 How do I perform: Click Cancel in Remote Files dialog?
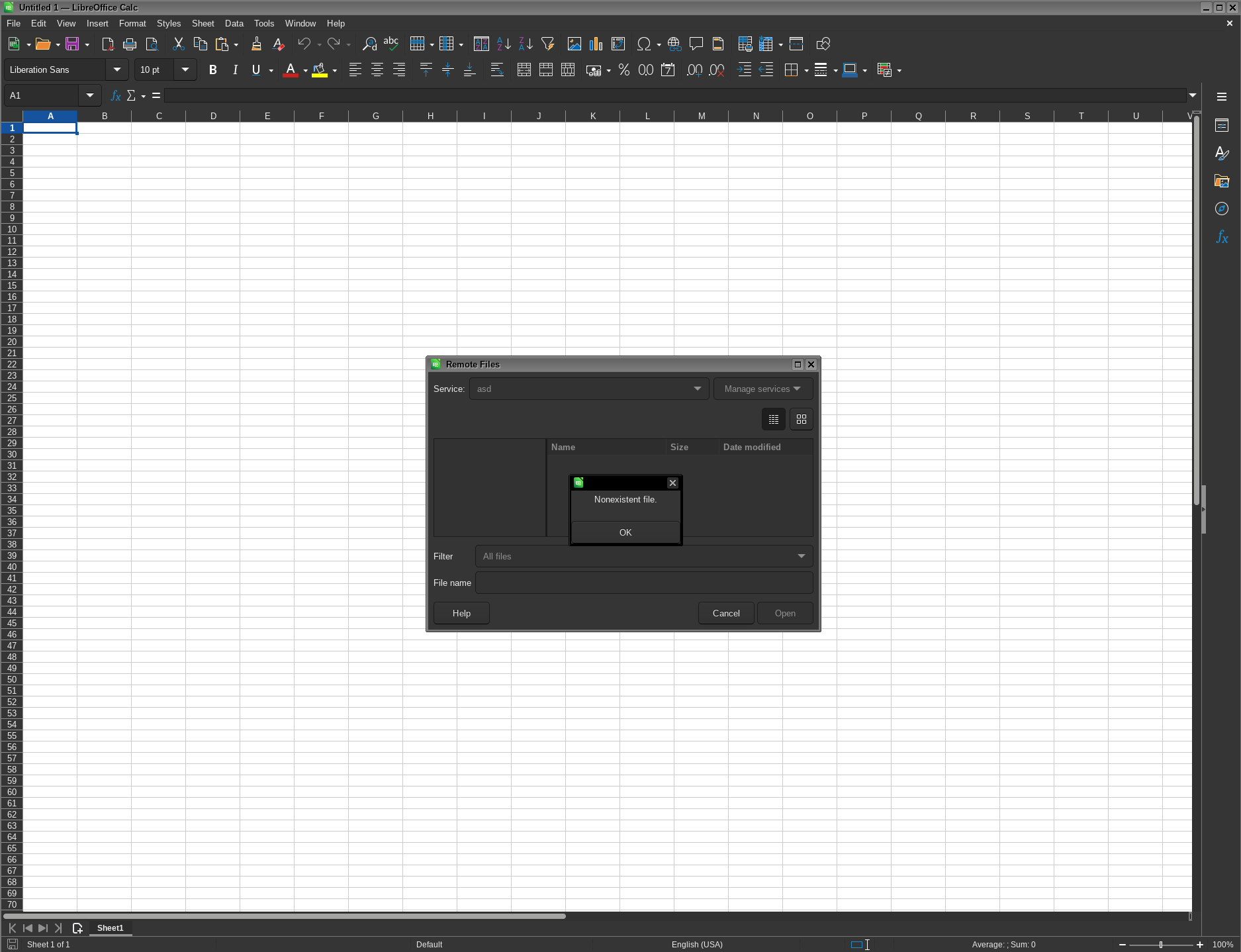[x=725, y=613]
